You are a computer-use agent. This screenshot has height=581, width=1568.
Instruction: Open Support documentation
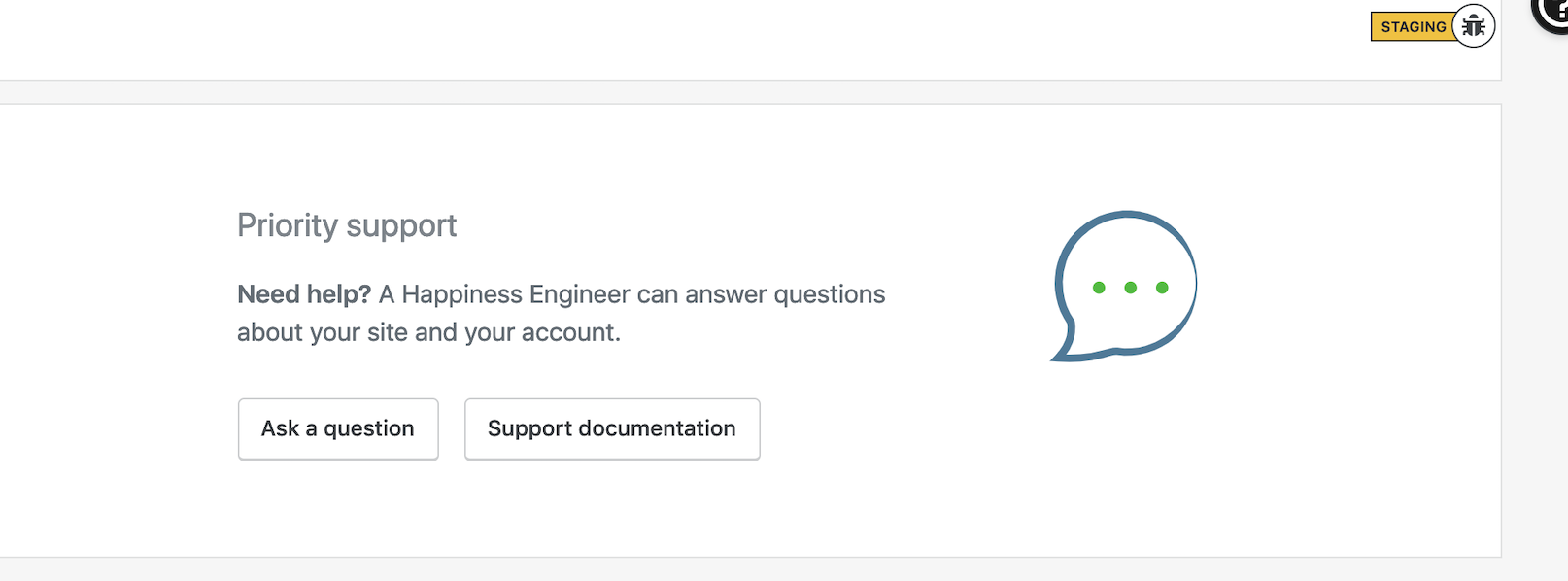point(612,428)
